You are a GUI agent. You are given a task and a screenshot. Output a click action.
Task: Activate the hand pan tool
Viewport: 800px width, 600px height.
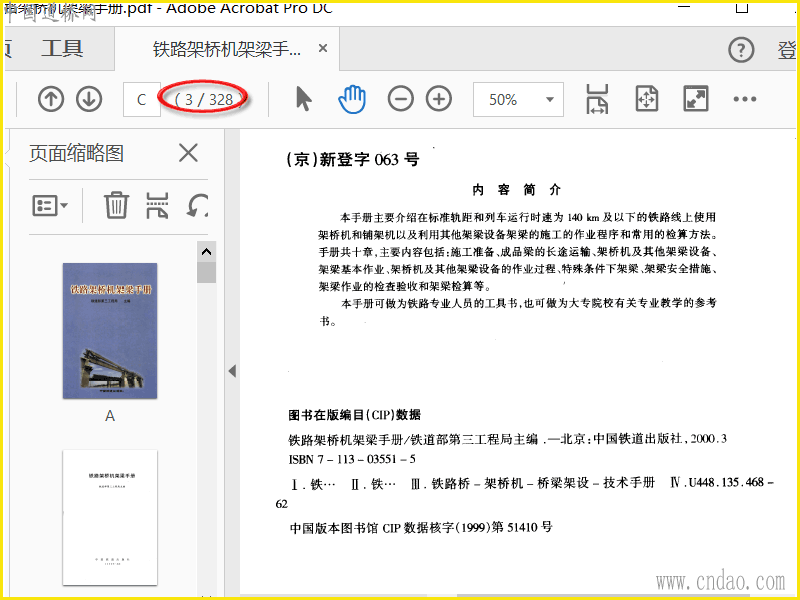[352, 99]
